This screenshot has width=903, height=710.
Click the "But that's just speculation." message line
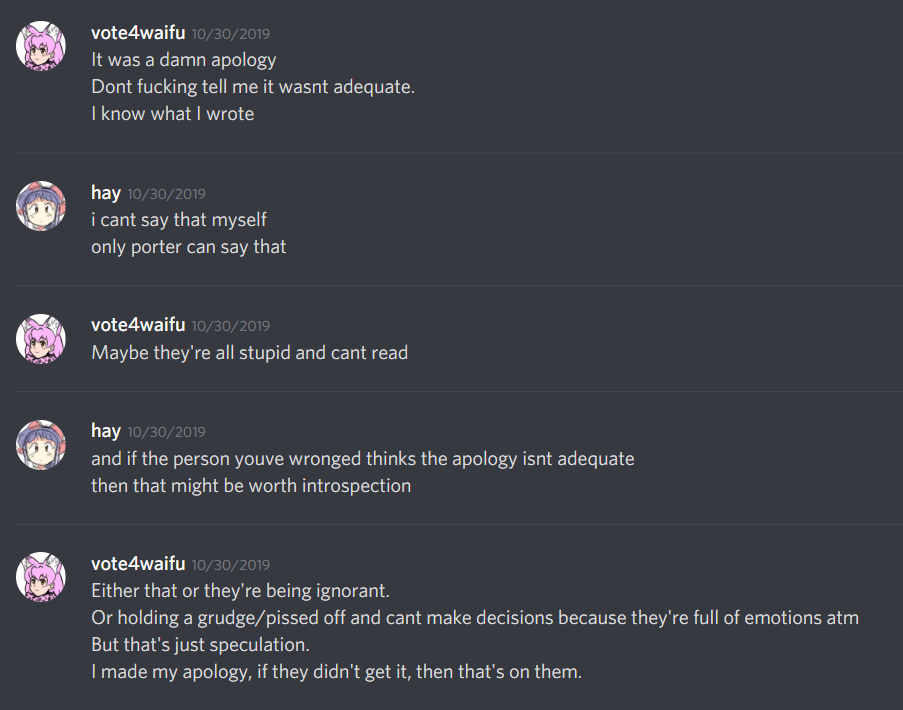coord(201,645)
